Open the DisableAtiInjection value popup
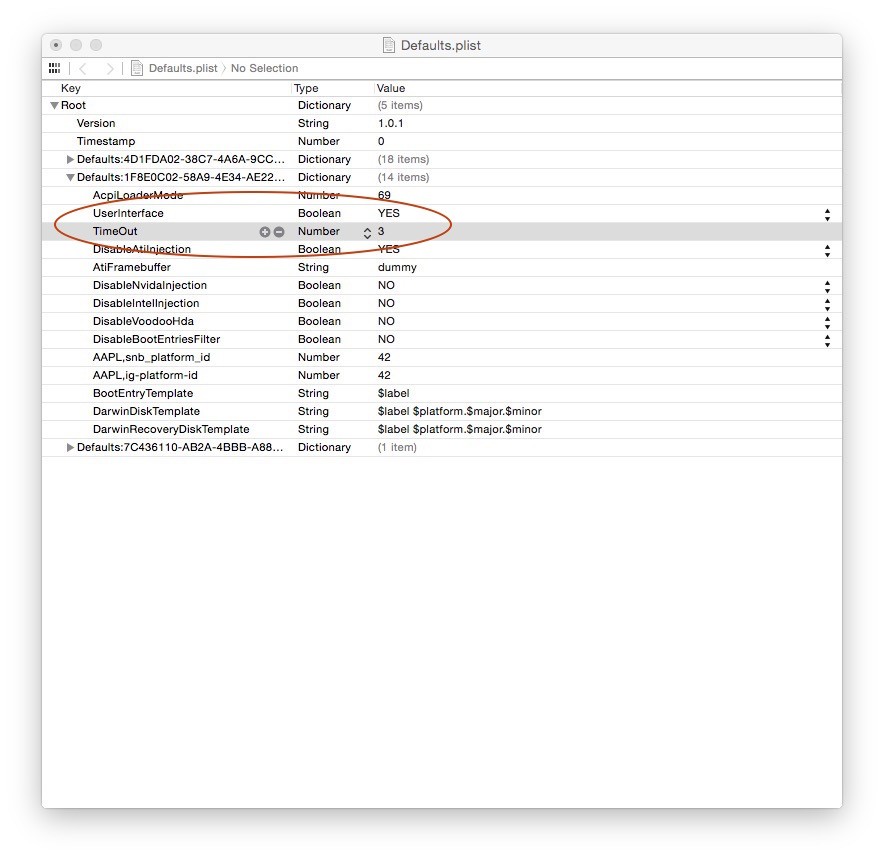884x858 pixels. coord(827,251)
